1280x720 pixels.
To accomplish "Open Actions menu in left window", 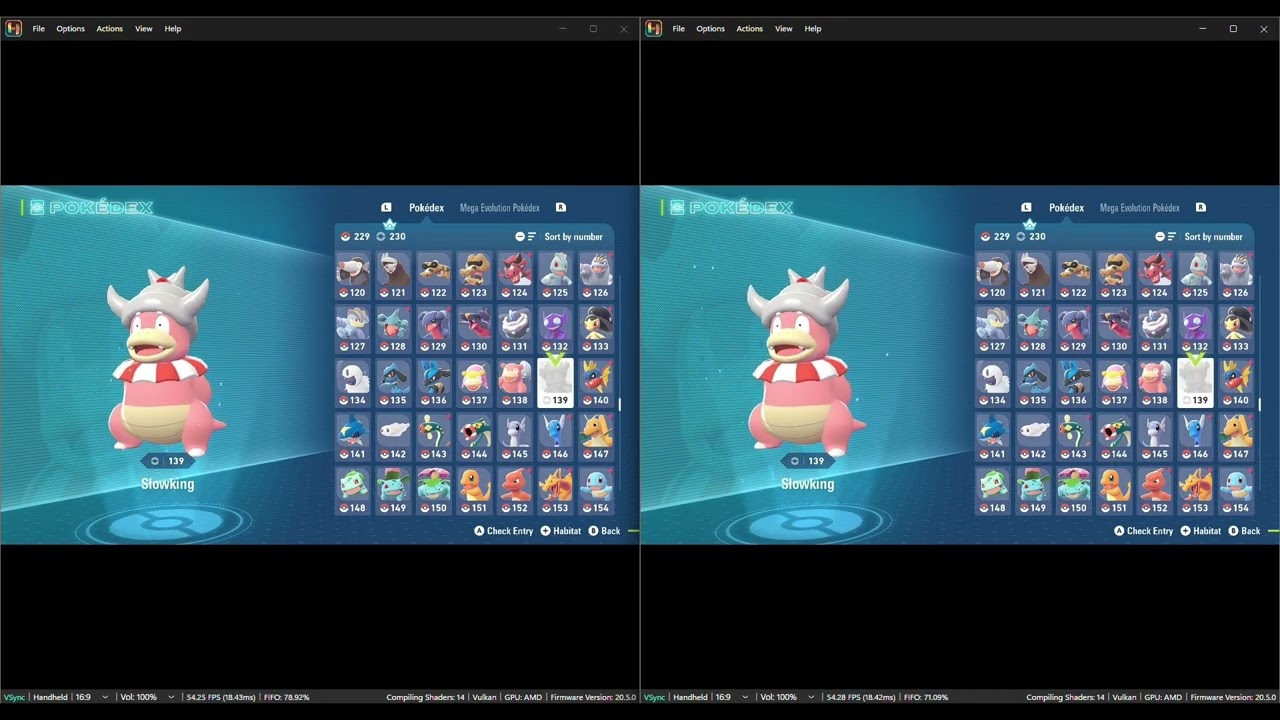I will point(109,29).
